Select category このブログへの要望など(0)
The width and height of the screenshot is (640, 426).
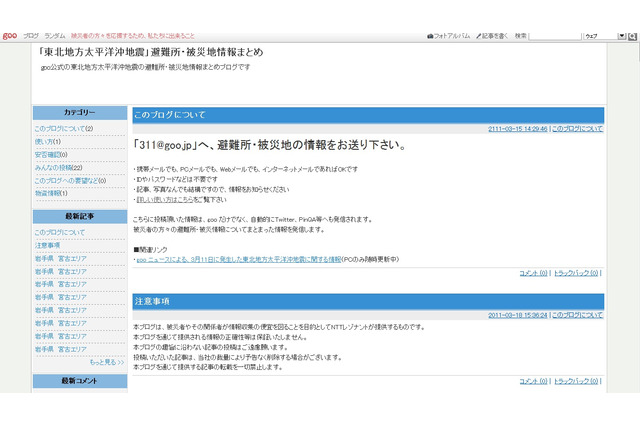click(x=70, y=180)
